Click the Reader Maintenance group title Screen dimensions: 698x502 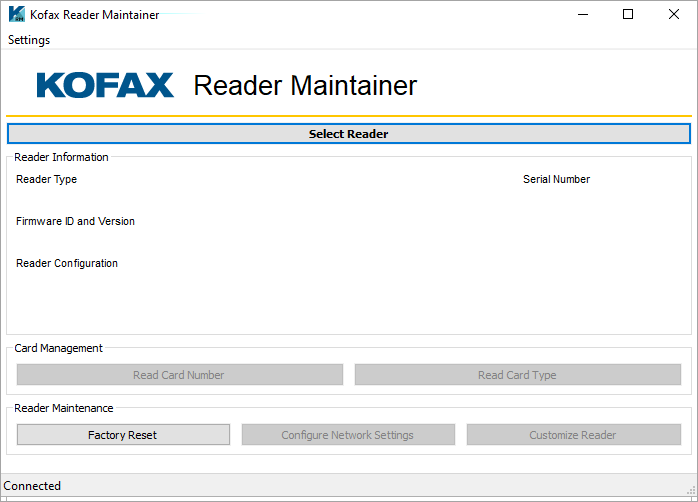(x=64, y=408)
